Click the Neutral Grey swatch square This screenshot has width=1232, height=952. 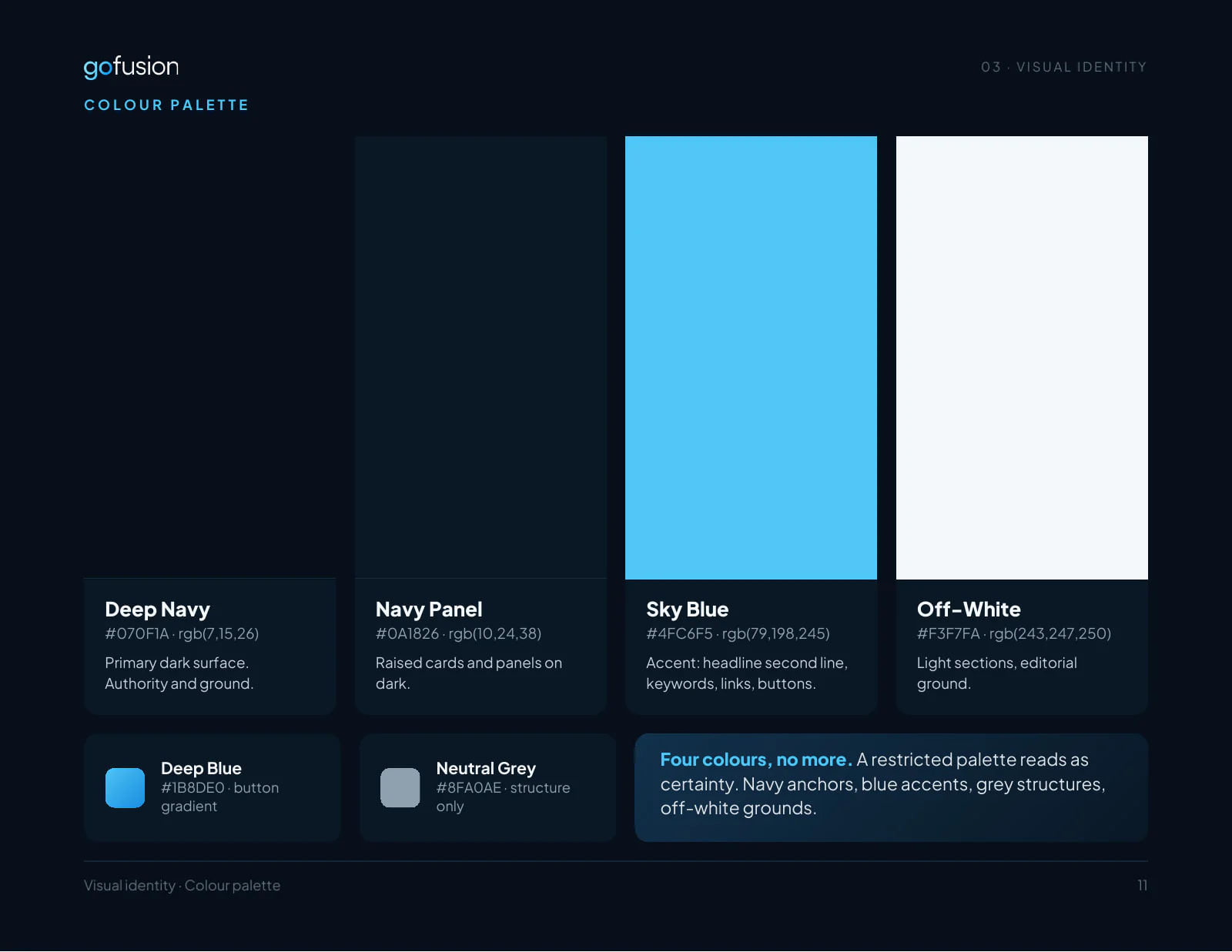tap(400, 787)
